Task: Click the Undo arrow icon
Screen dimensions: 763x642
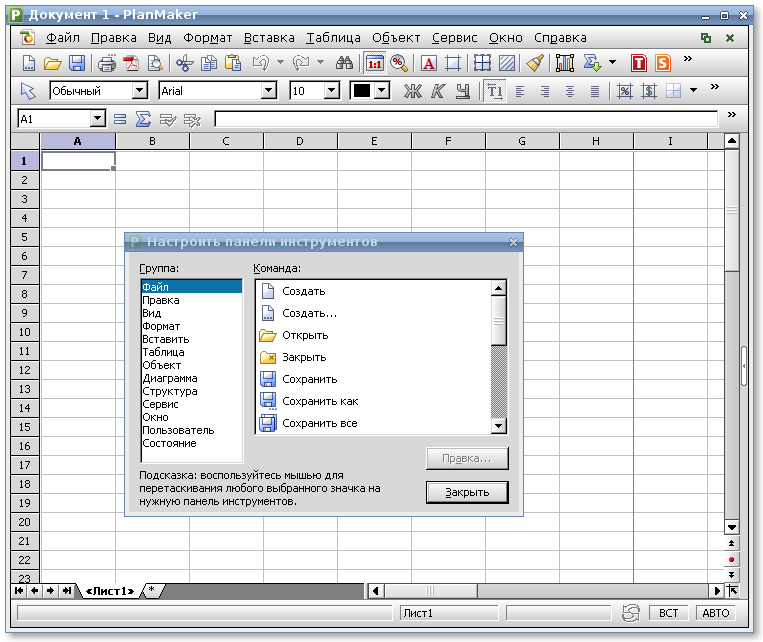Action: click(261, 63)
